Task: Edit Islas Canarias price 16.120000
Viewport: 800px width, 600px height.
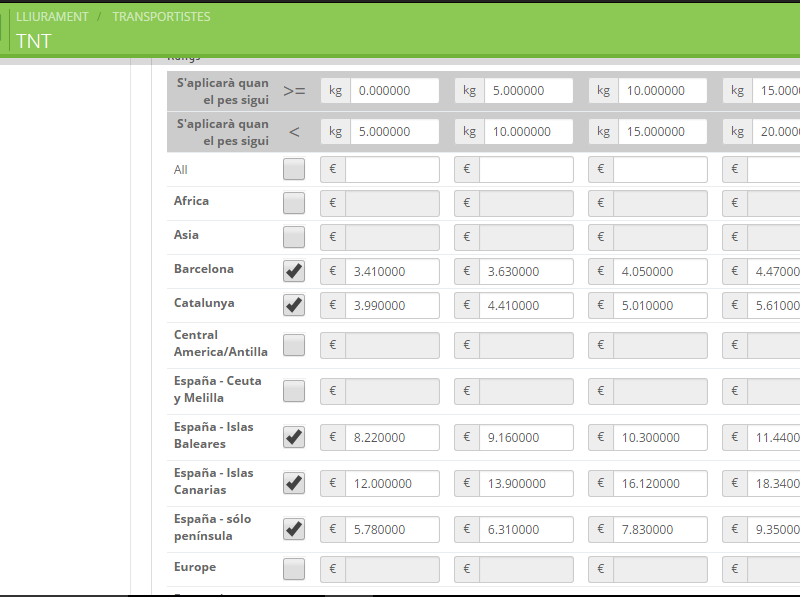Action: pyautogui.click(x=660, y=483)
